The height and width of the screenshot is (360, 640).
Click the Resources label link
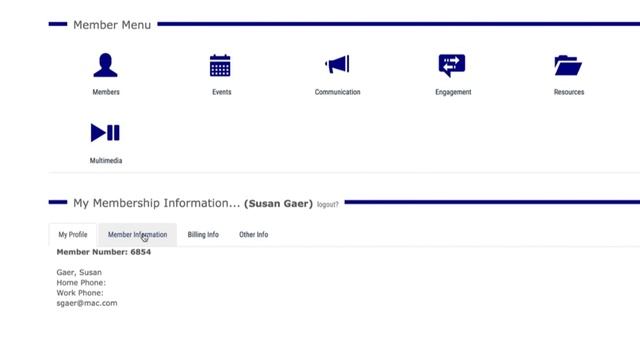coord(569,92)
